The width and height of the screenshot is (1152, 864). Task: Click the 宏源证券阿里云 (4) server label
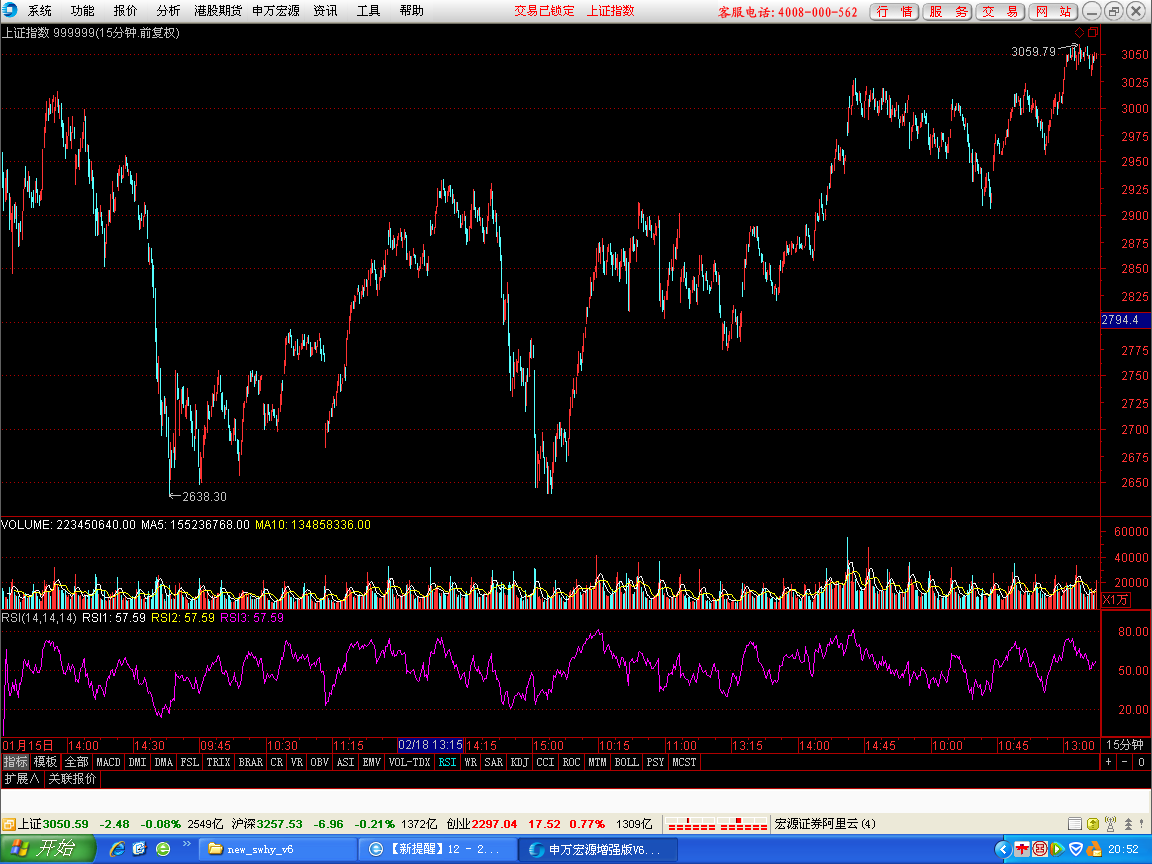click(x=825, y=824)
